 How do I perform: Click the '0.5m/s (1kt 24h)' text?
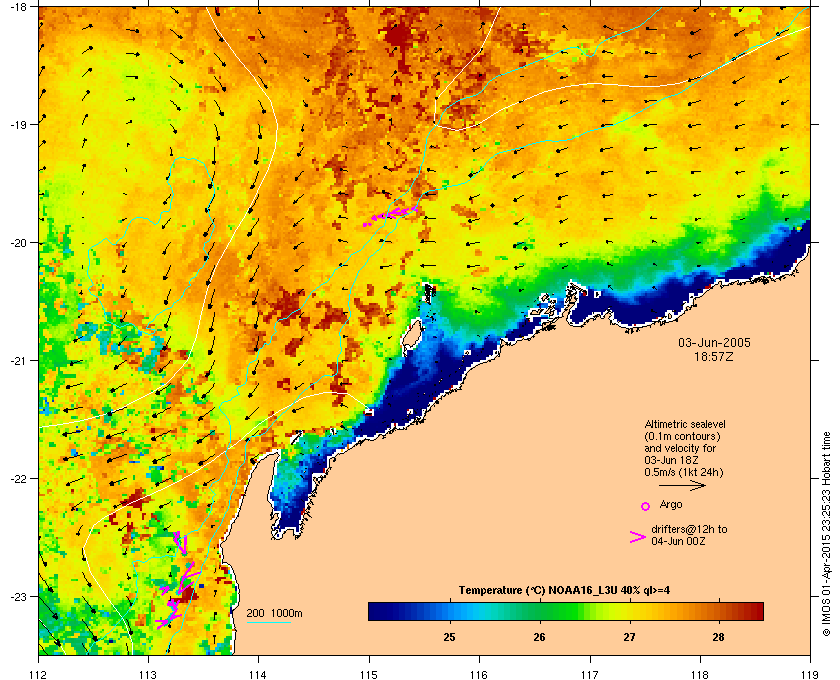click(x=684, y=473)
